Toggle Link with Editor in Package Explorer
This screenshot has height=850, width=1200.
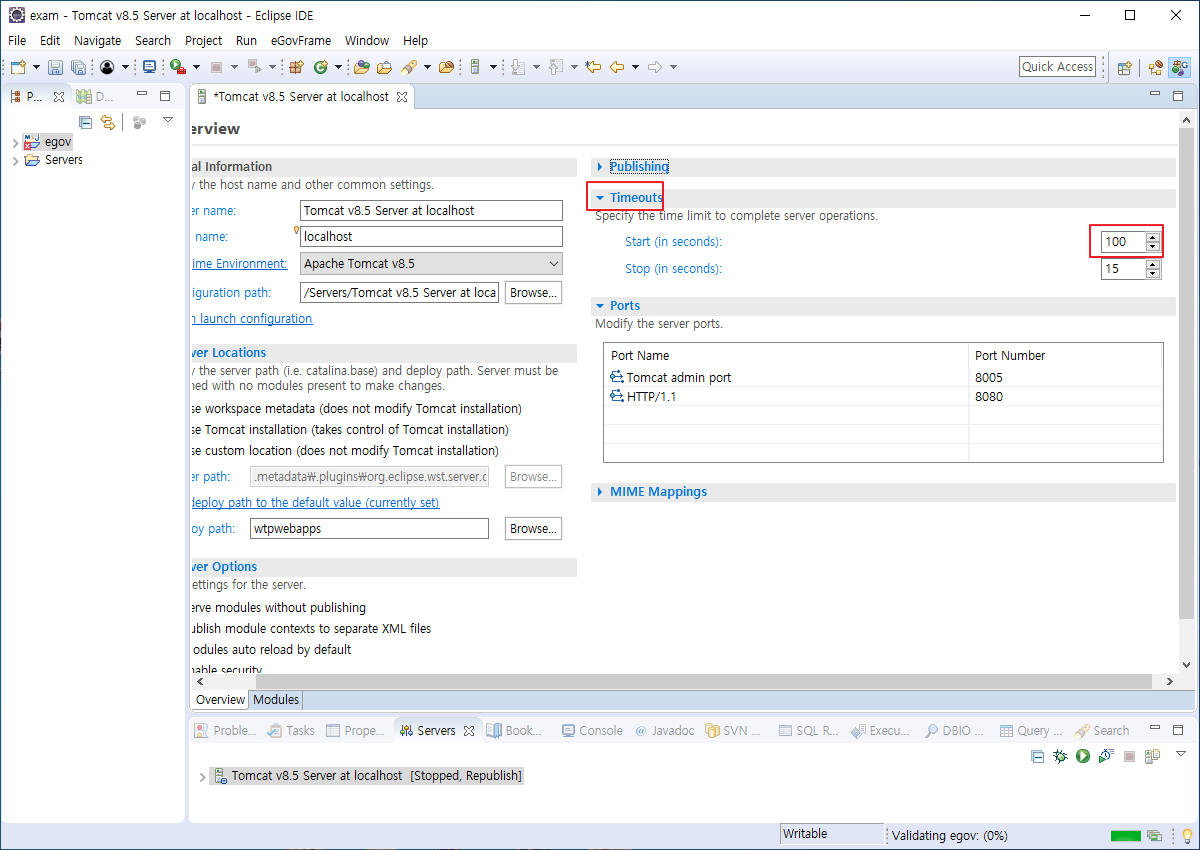[x=108, y=122]
